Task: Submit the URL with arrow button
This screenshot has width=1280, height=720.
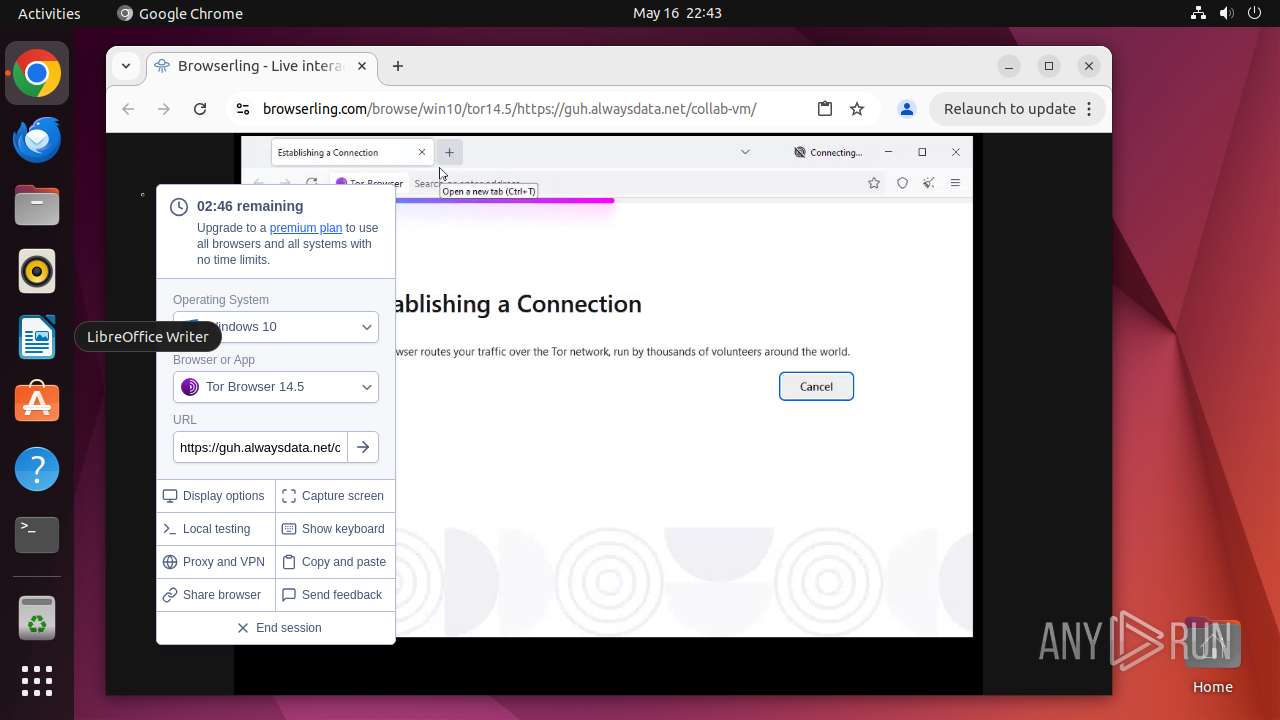Action: tap(363, 447)
